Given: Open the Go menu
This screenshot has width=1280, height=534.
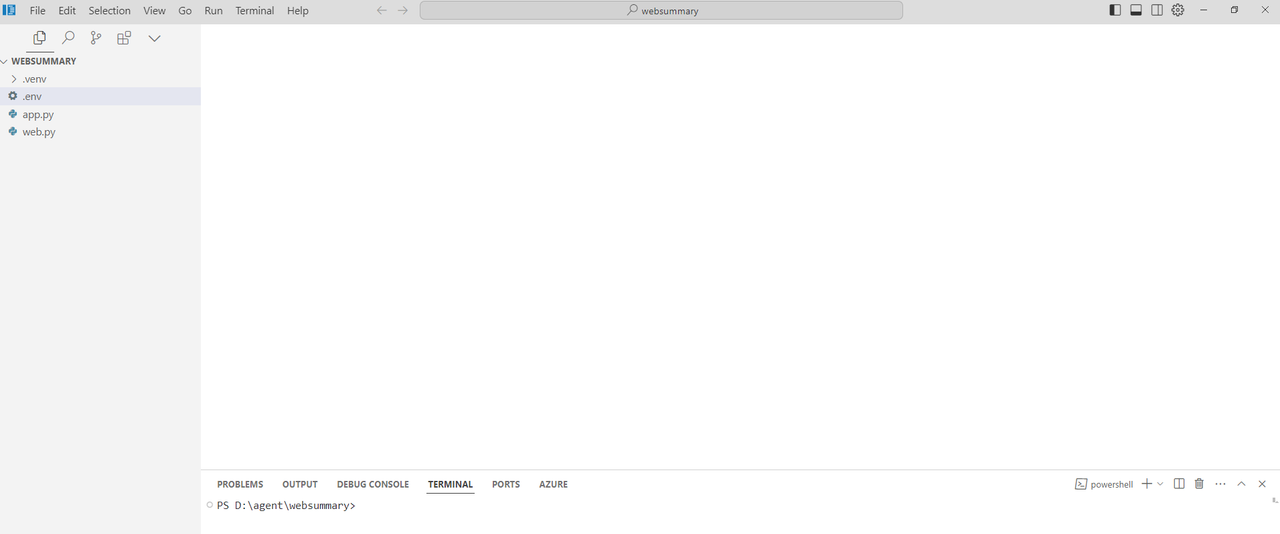Looking at the screenshot, I should [185, 11].
